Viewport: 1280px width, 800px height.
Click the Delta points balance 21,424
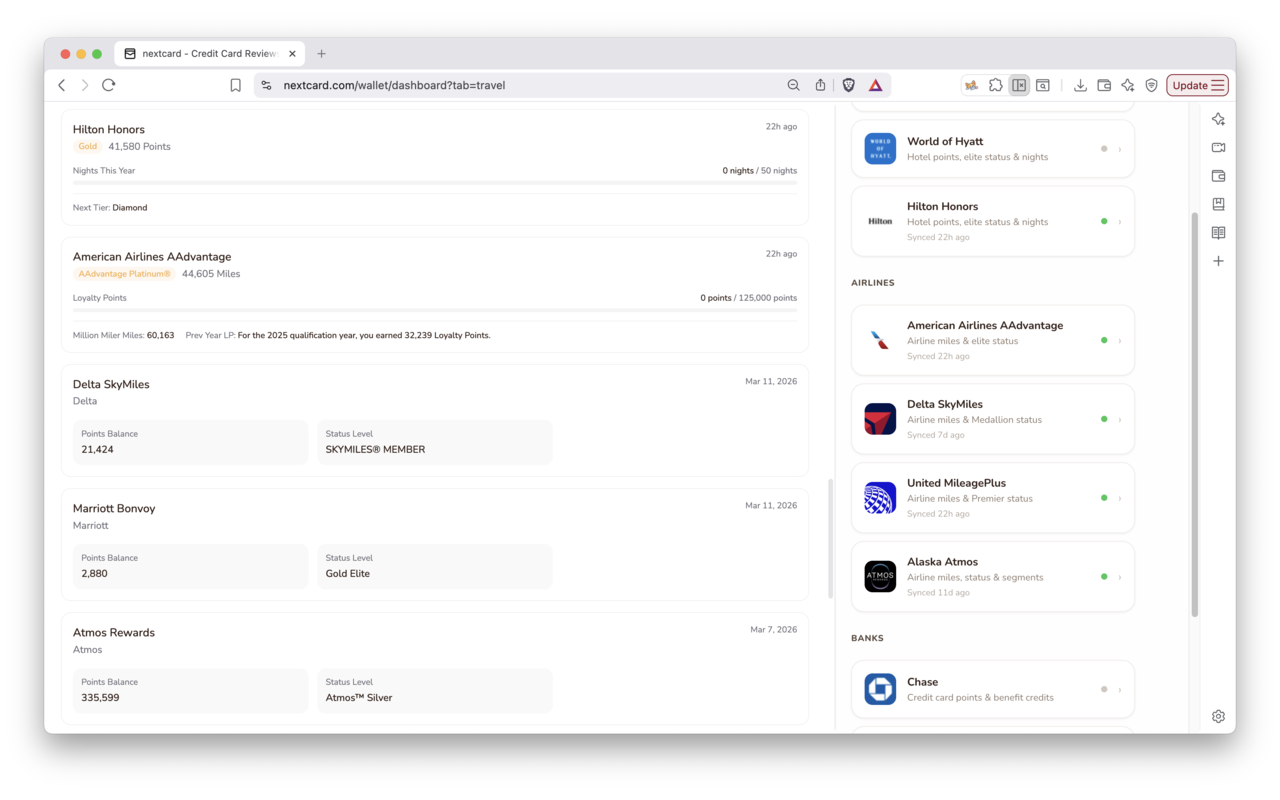click(98, 450)
